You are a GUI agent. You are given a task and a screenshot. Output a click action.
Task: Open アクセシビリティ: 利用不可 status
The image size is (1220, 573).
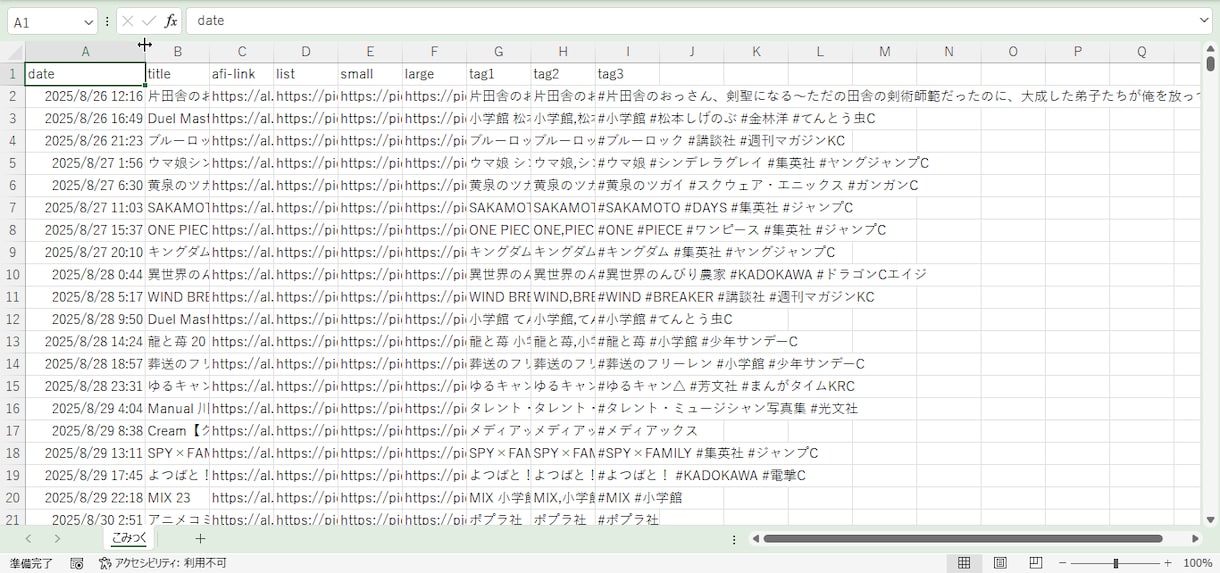pyautogui.click(x=163, y=563)
